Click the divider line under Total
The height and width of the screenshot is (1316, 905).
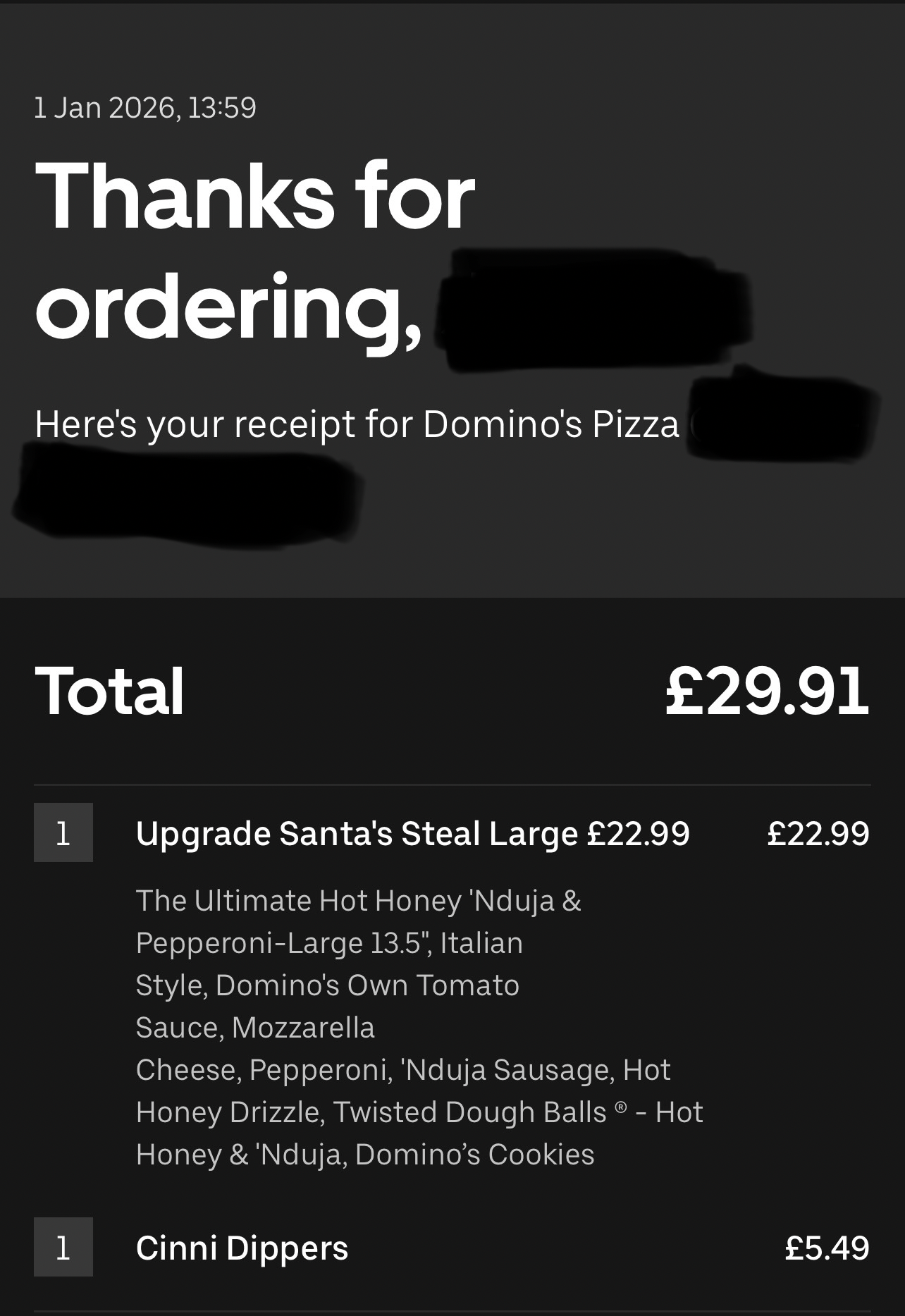tap(453, 785)
